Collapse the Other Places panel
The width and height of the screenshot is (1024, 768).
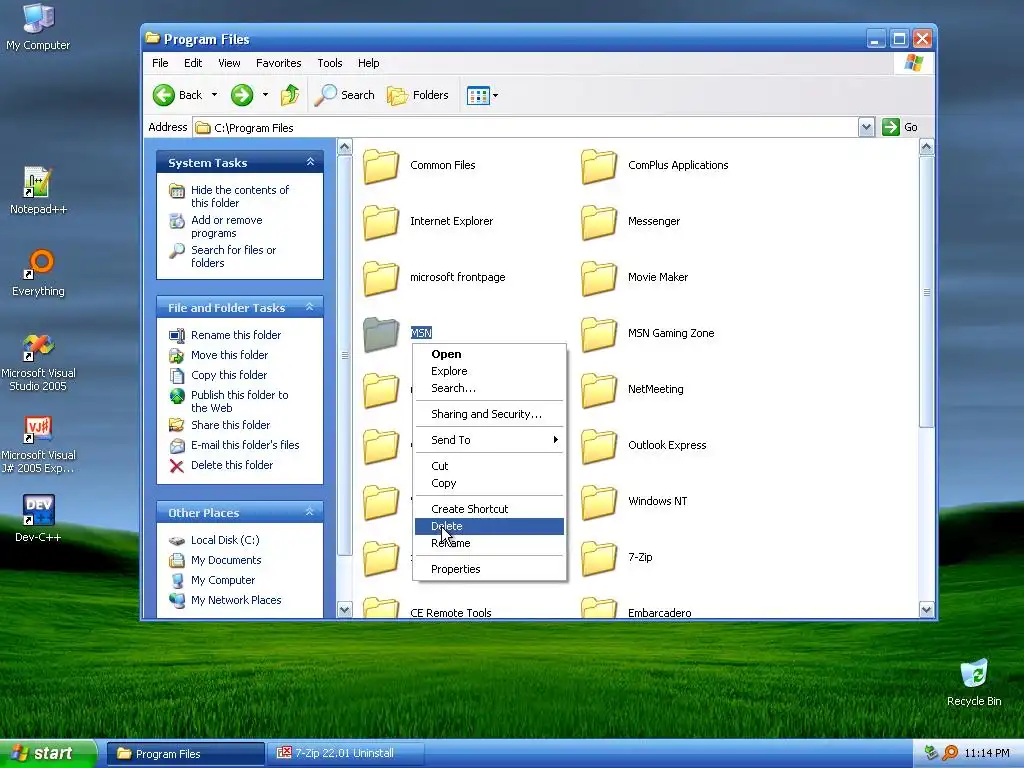tap(310, 512)
